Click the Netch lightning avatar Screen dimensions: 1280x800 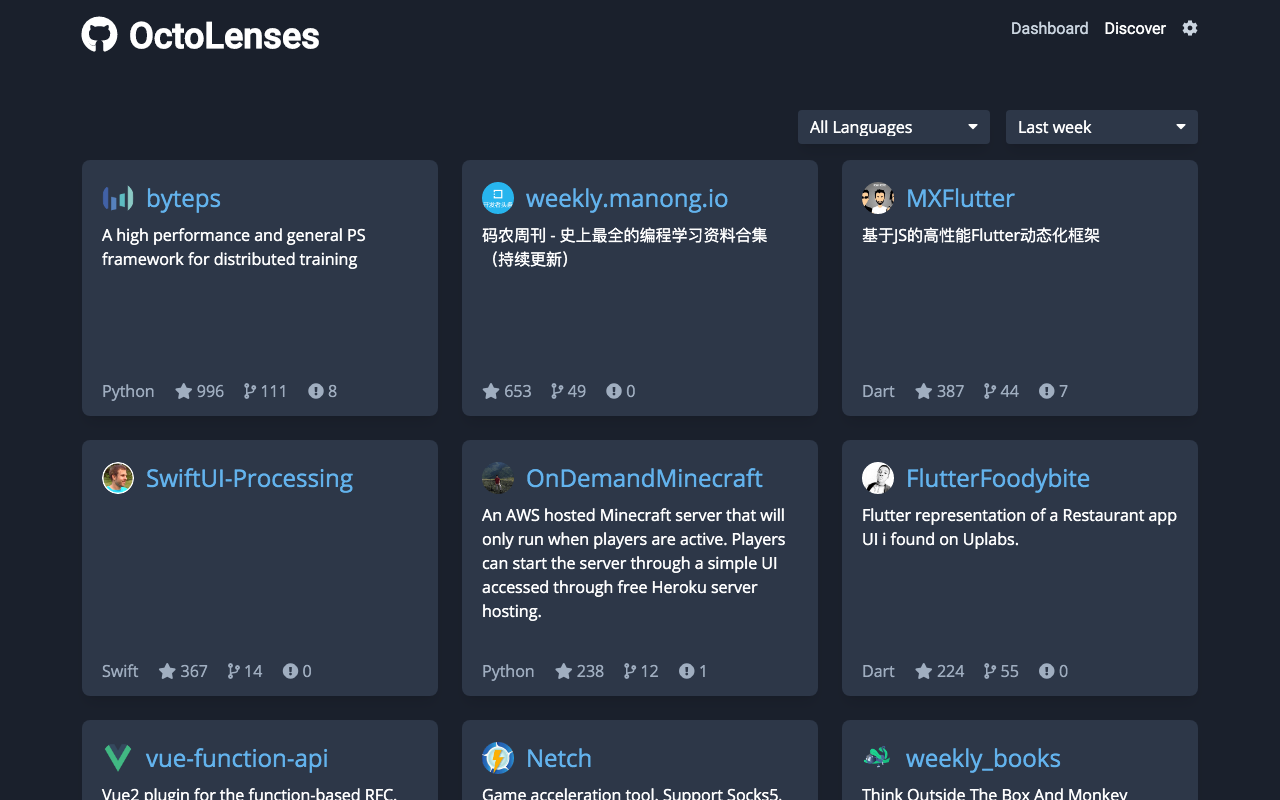coord(498,758)
